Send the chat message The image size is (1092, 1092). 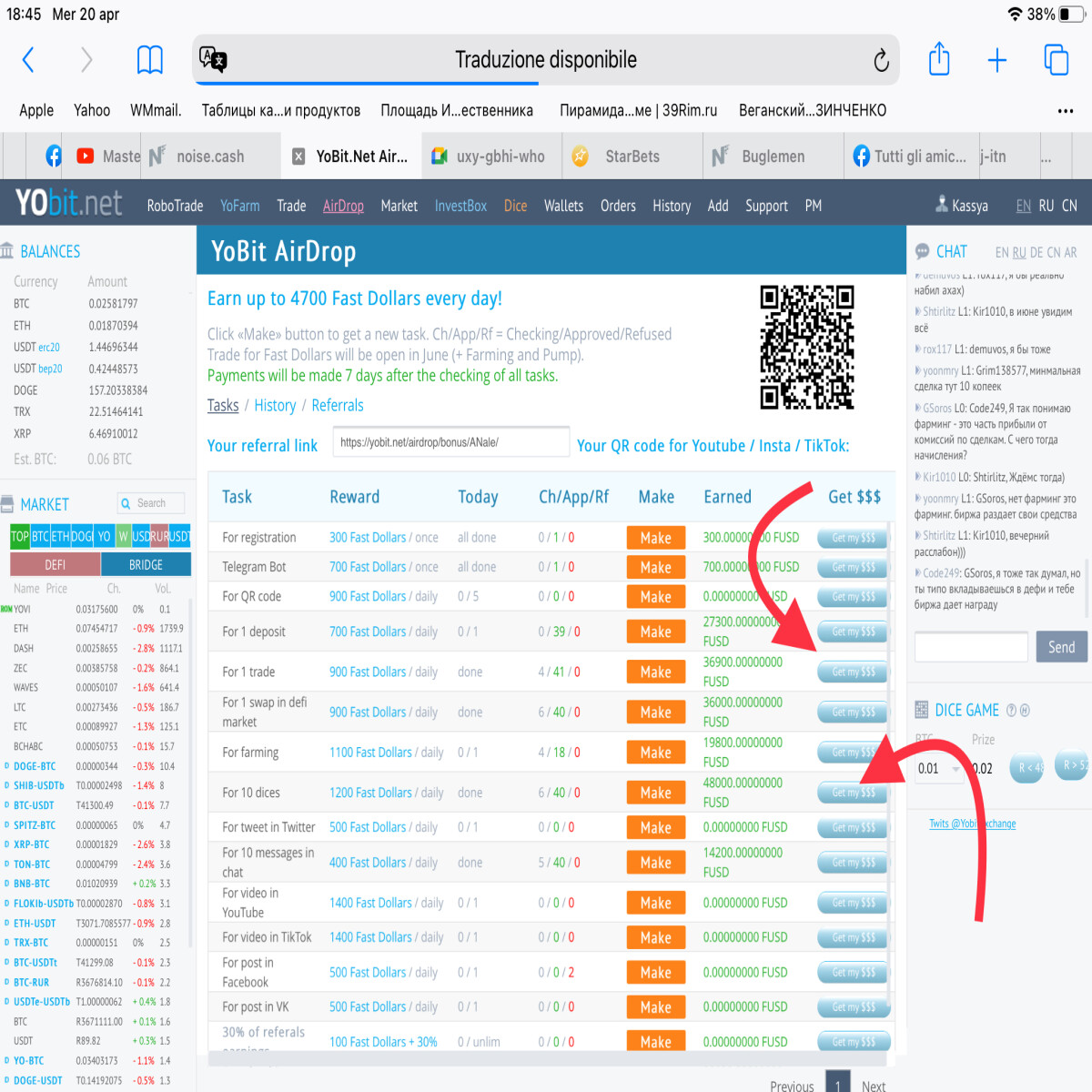(1061, 647)
